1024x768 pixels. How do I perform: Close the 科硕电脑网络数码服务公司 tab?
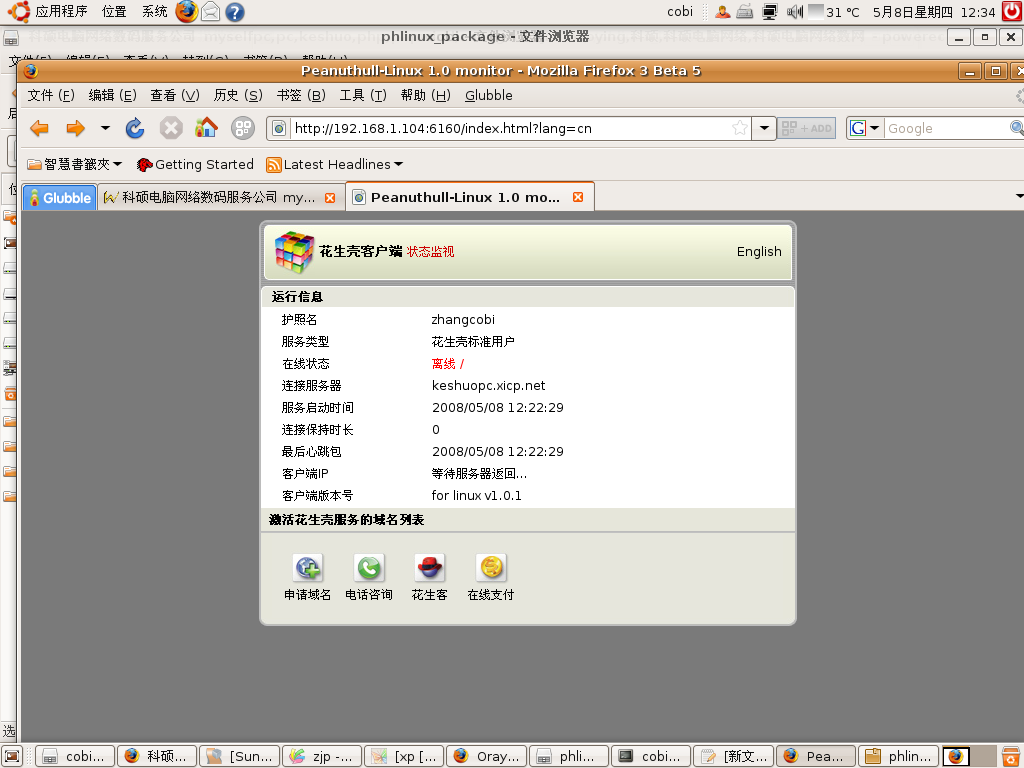click(330, 198)
